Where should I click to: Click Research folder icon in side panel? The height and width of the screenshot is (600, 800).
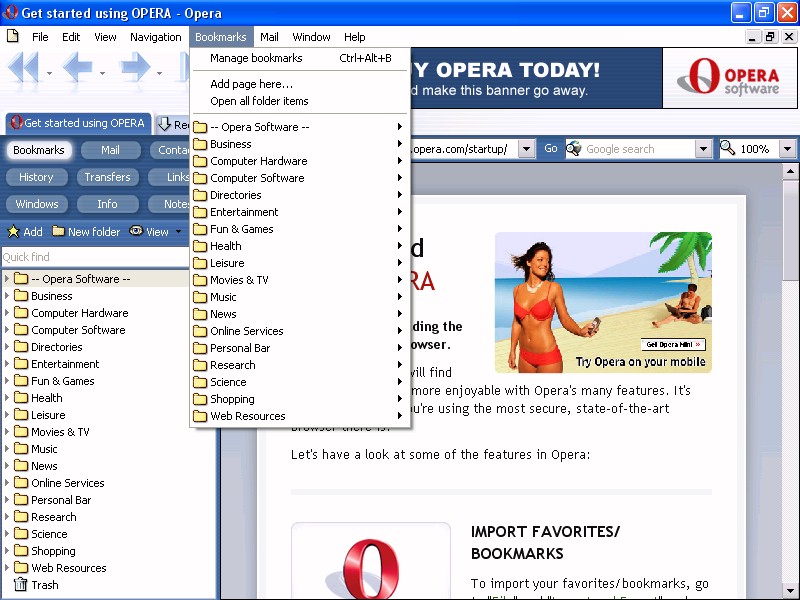click(x=21, y=516)
